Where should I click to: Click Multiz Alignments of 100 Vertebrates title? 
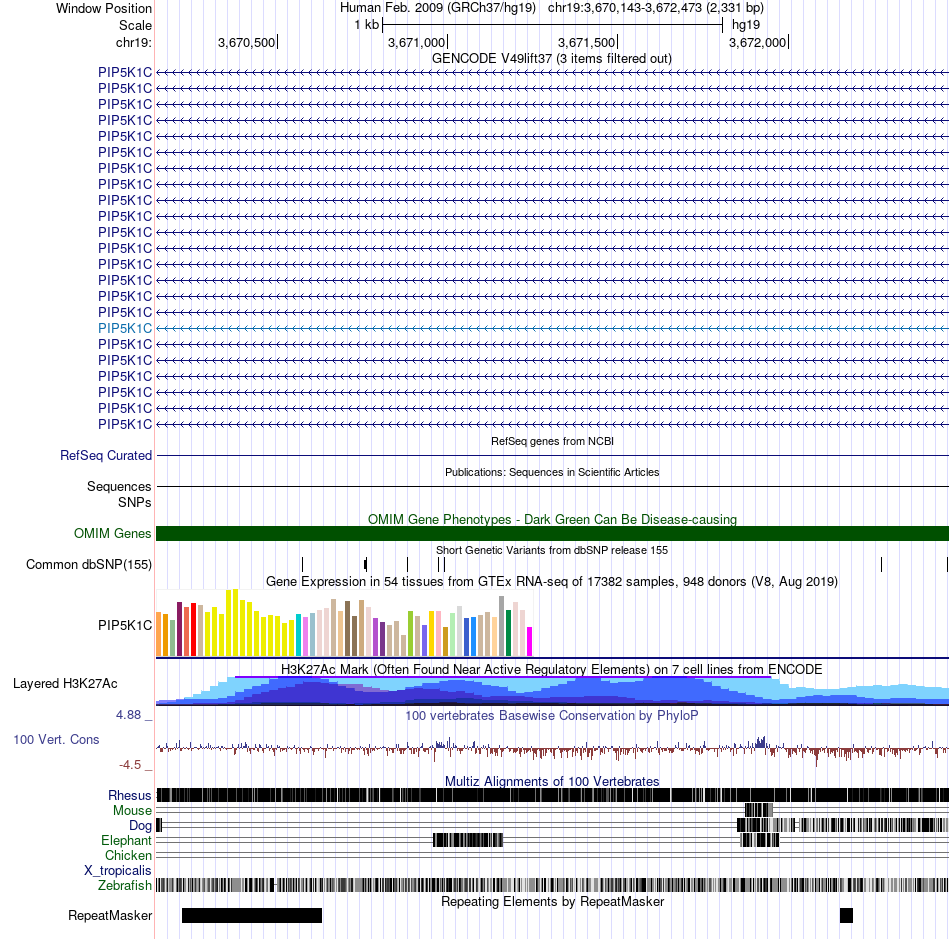(552, 781)
